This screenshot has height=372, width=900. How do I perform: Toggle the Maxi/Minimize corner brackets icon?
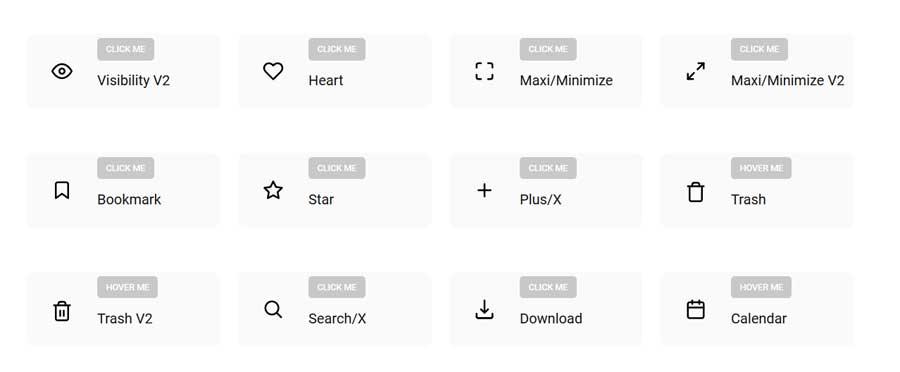coord(484,71)
